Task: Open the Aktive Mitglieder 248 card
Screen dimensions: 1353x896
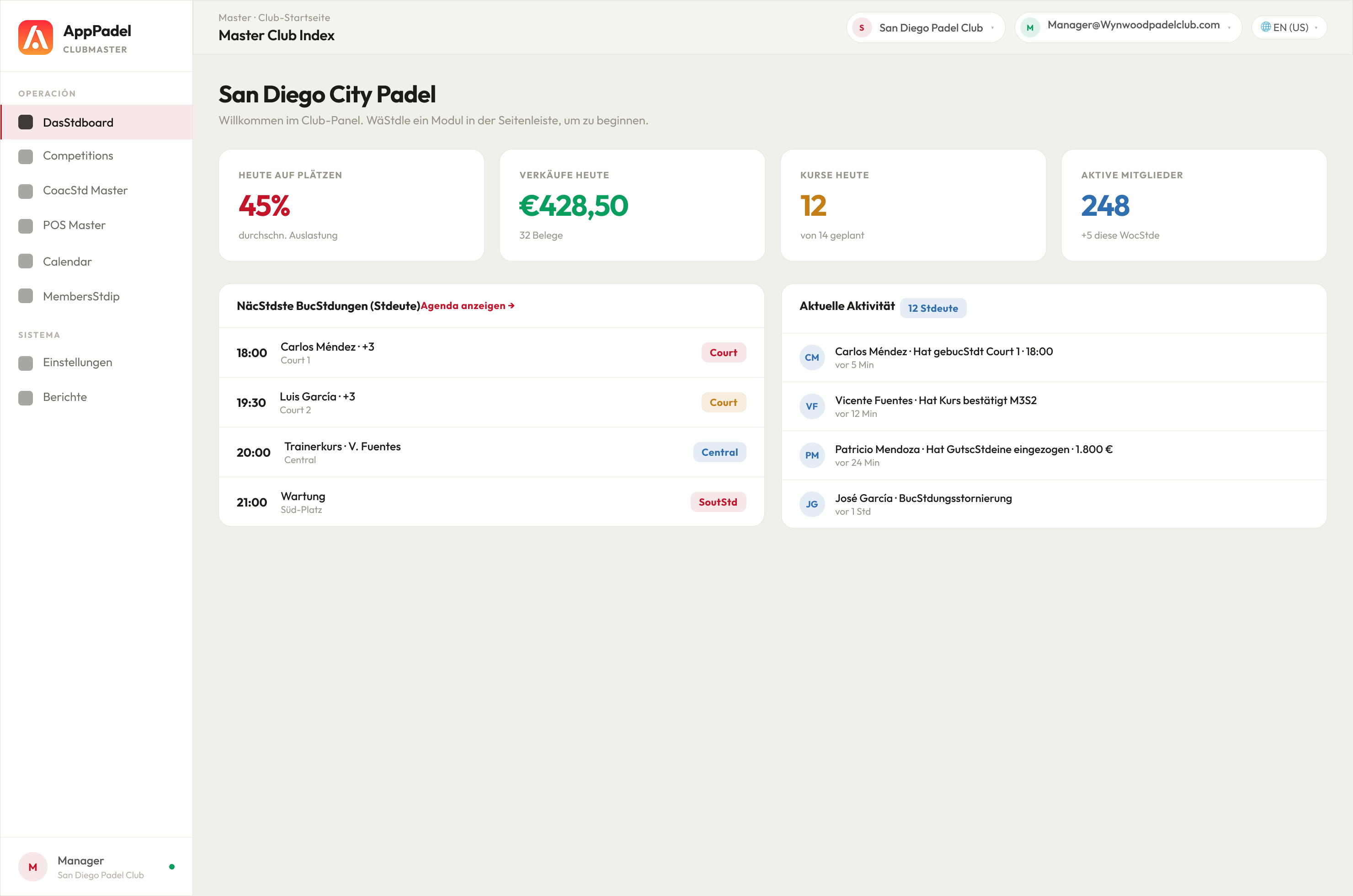Action: click(1193, 205)
